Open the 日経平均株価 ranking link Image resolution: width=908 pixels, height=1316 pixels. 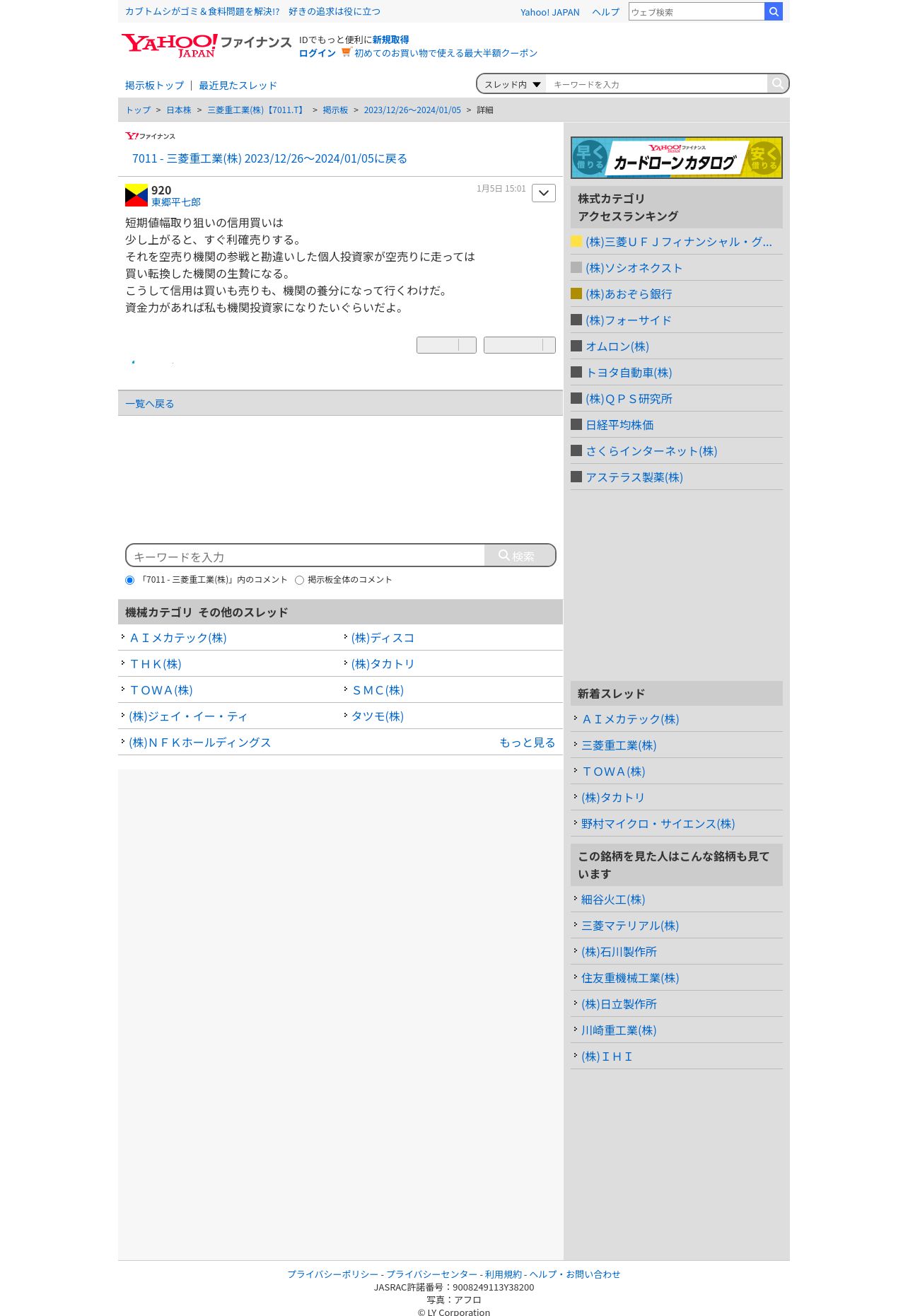(619, 425)
